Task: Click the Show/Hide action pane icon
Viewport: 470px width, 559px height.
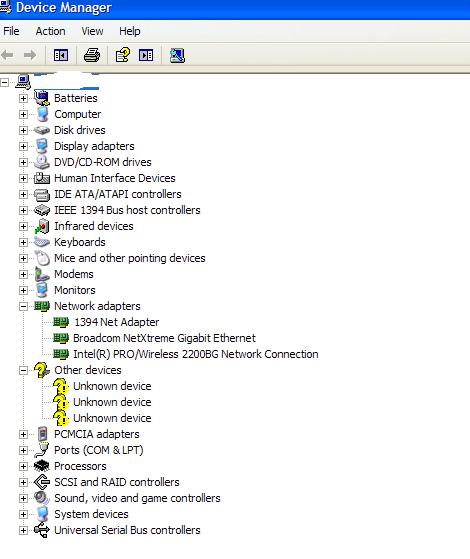Action: pyautogui.click(x=146, y=55)
